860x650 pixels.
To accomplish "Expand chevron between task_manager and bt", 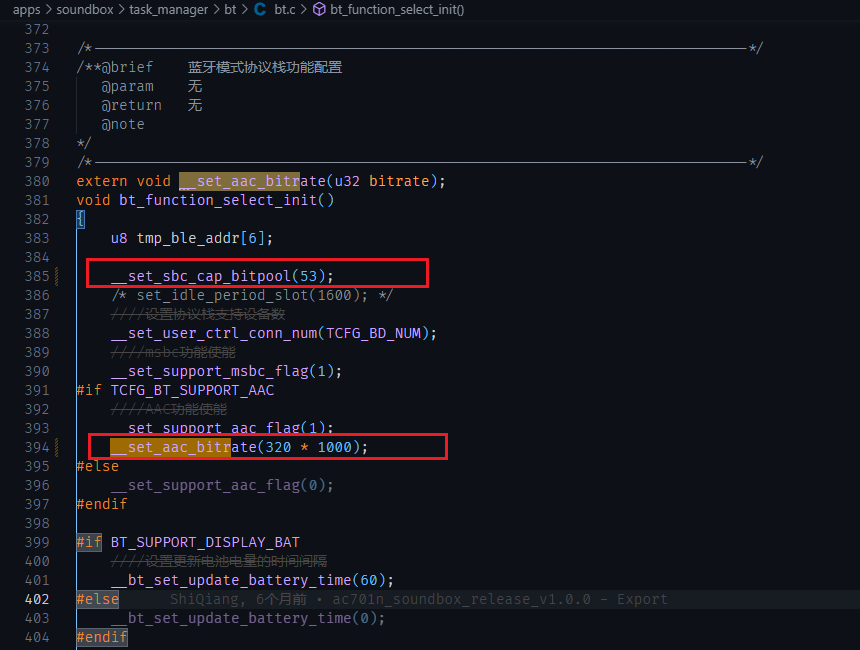I will click(x=216, y=10).
